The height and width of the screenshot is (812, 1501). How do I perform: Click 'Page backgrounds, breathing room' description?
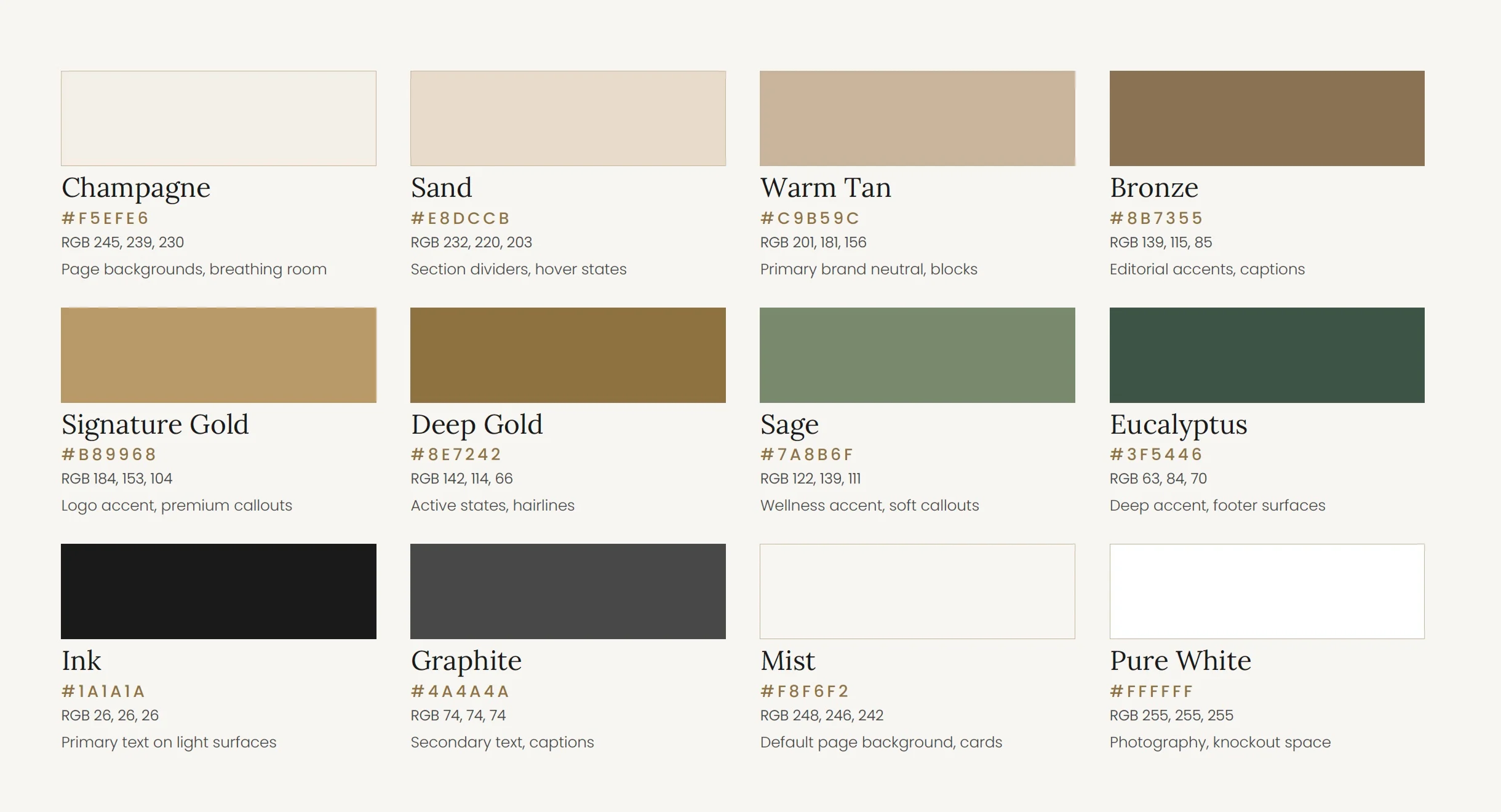(194, 269)
